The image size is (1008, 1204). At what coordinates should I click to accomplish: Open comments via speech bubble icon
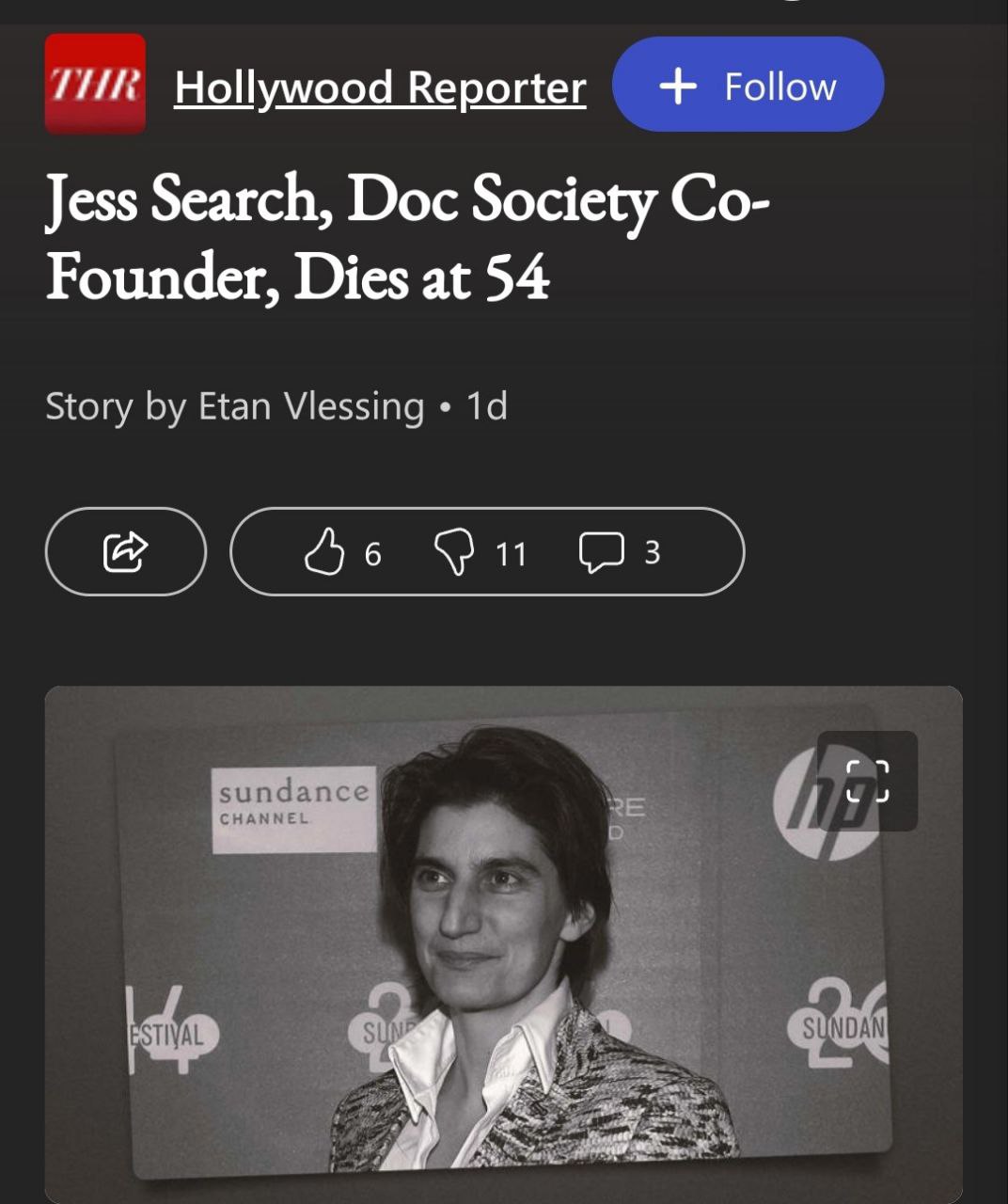[x=601, y=552]
